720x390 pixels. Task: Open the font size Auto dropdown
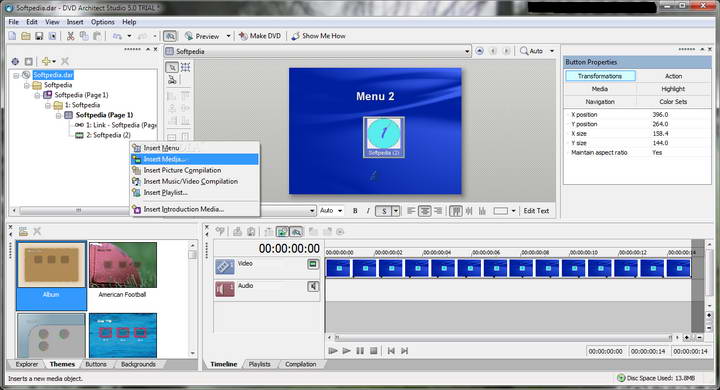(x=340, y=211)
